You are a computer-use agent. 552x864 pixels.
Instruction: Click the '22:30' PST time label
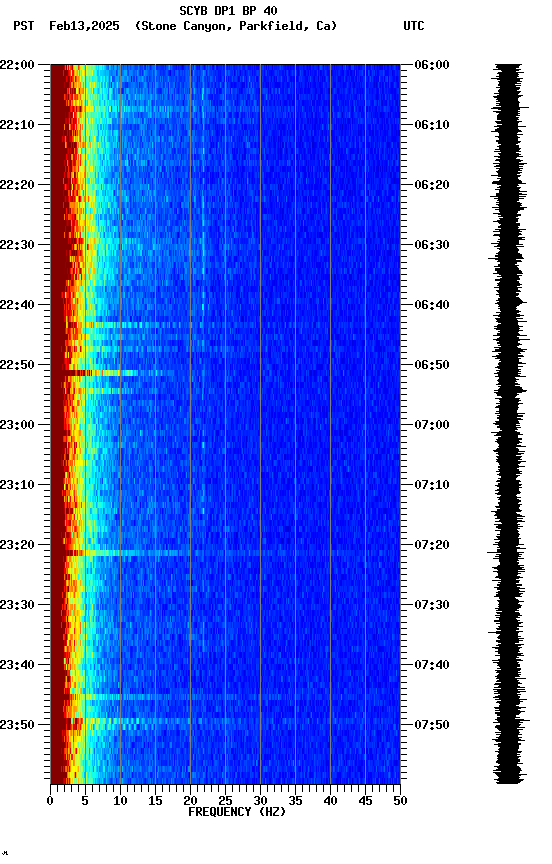click(x=17, y=245)
